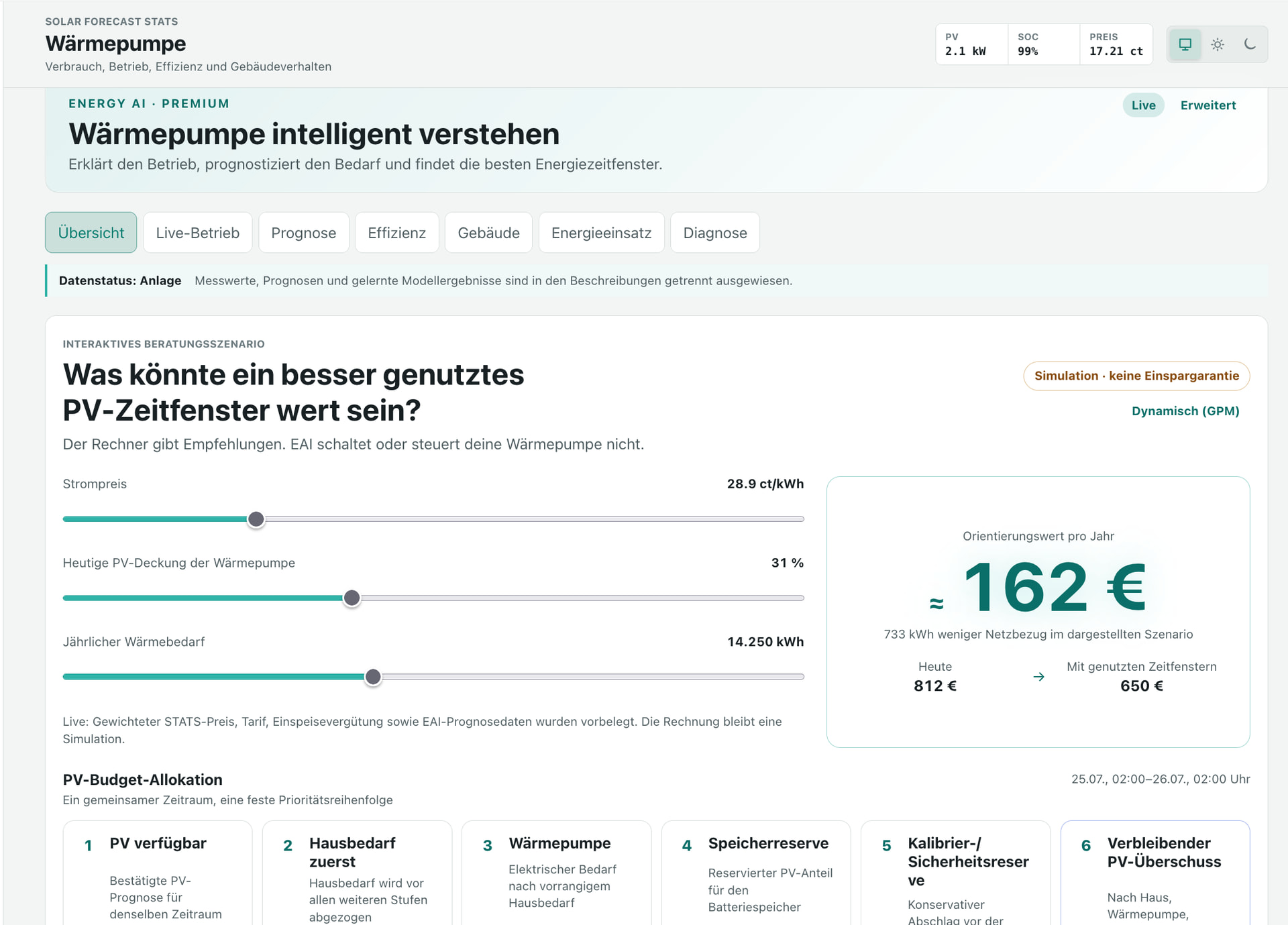This screenshot has width=1288, height=925.
Task: Go to the Gebäude tab
Action: pyautogui.click(x=489, y=233)
